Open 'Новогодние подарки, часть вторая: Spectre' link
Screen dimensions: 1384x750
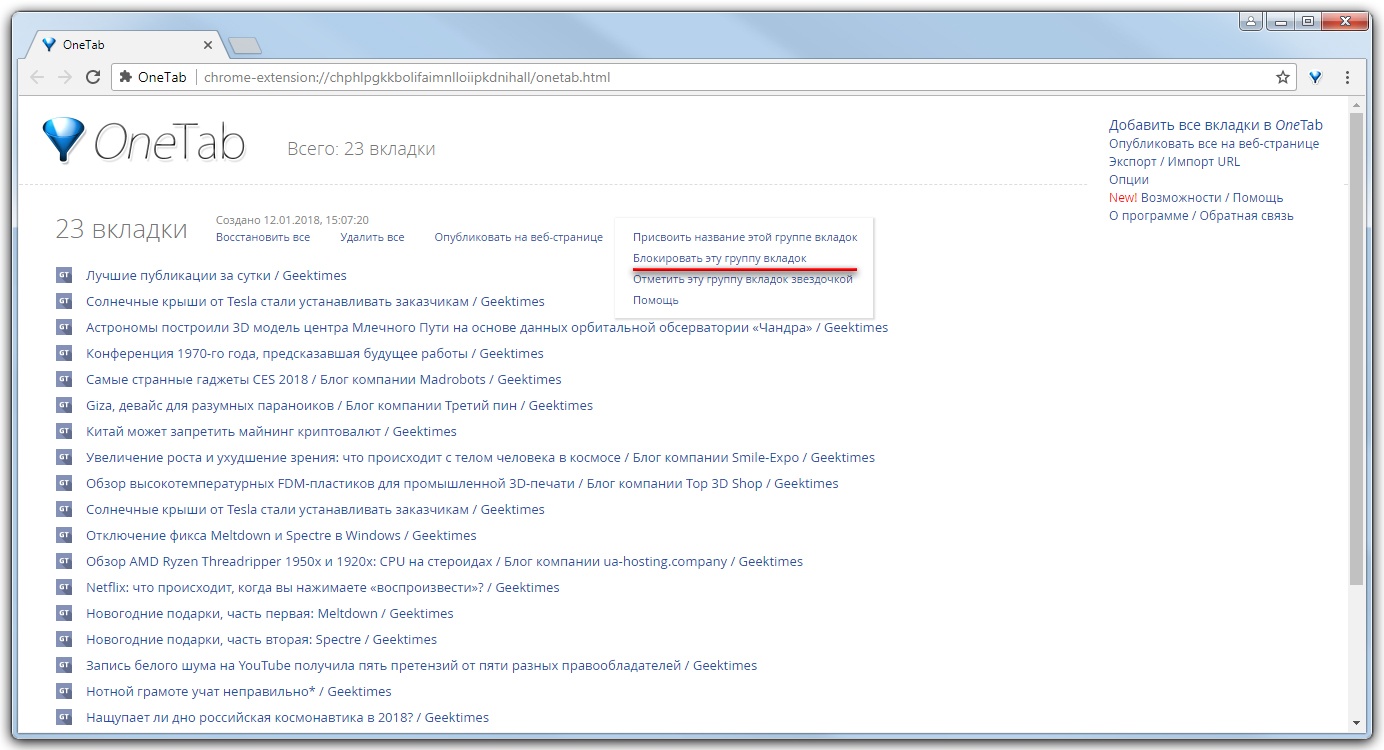261,639
